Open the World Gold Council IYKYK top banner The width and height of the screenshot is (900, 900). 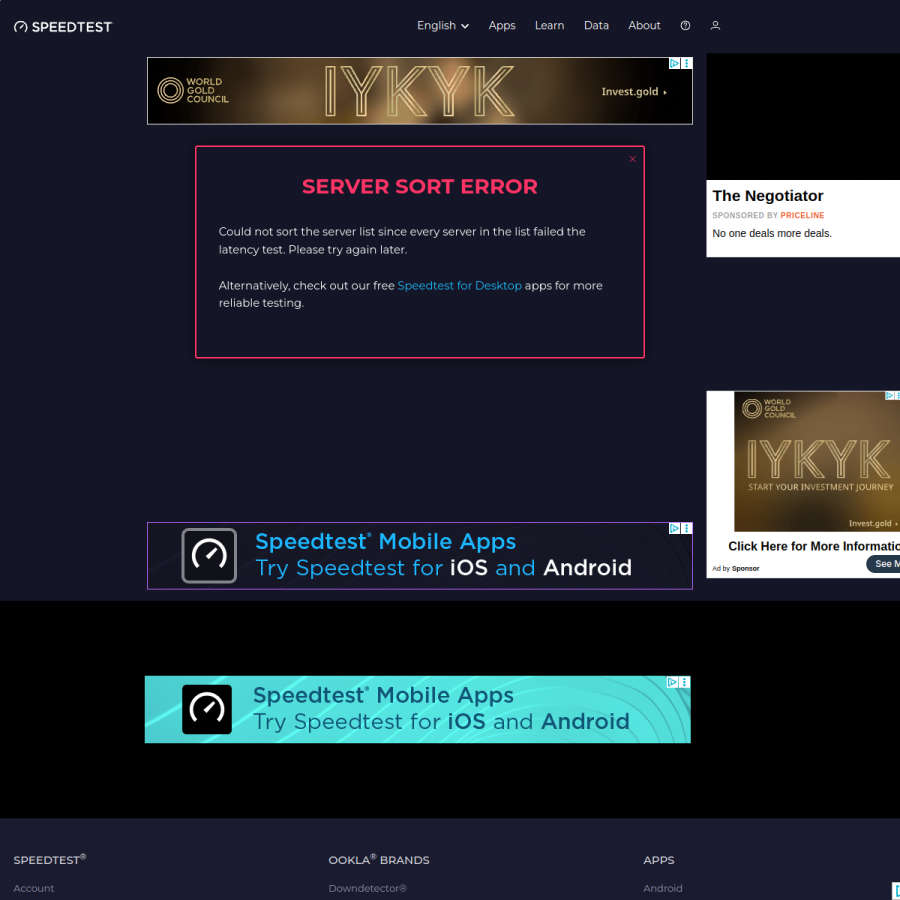point(420,91)
